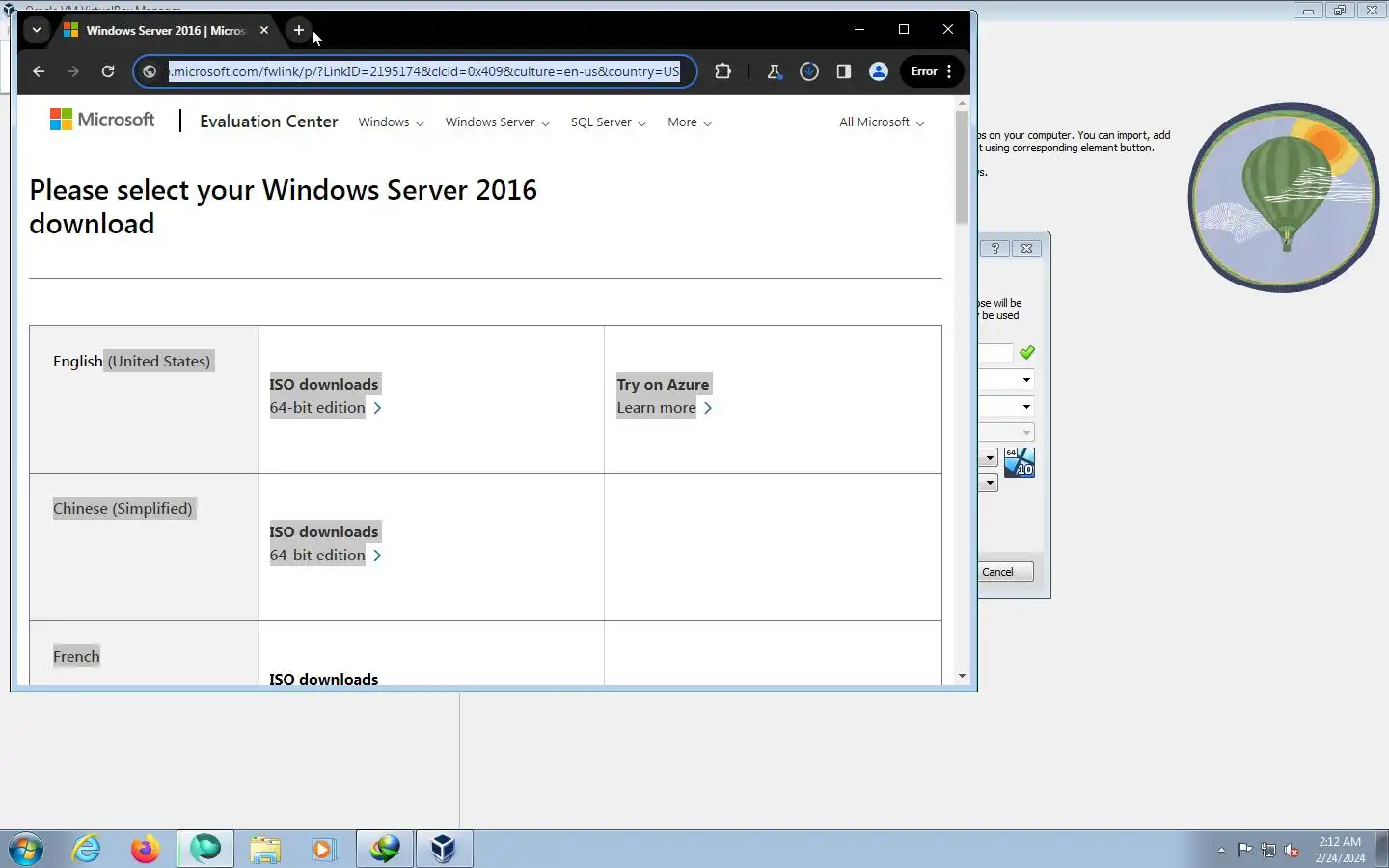Click the circular download status icon in toolbar
The image size is (1389, 868).
[x=809, y=71]
